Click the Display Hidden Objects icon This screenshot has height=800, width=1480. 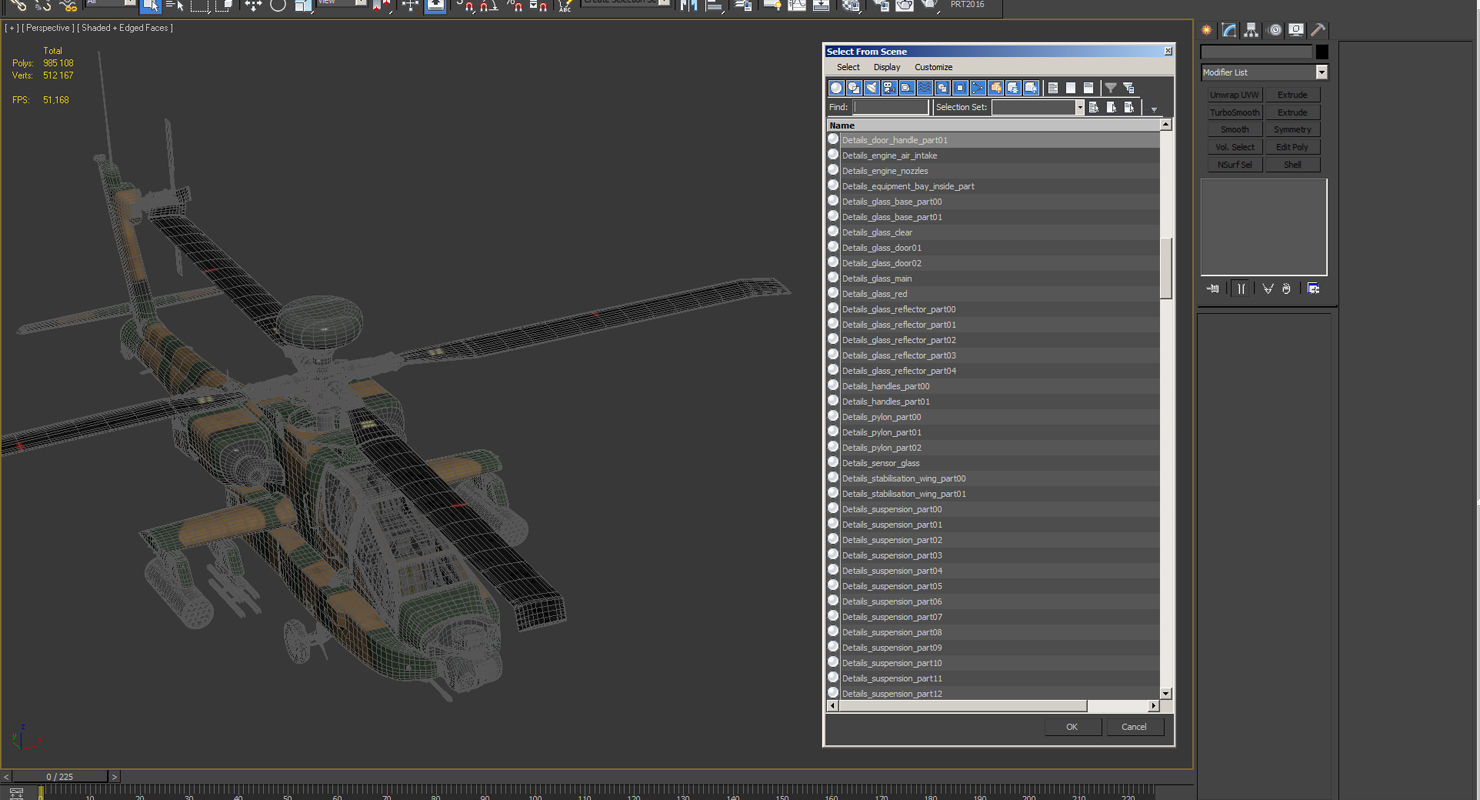pyautogui.click(x=1031, y=88)
